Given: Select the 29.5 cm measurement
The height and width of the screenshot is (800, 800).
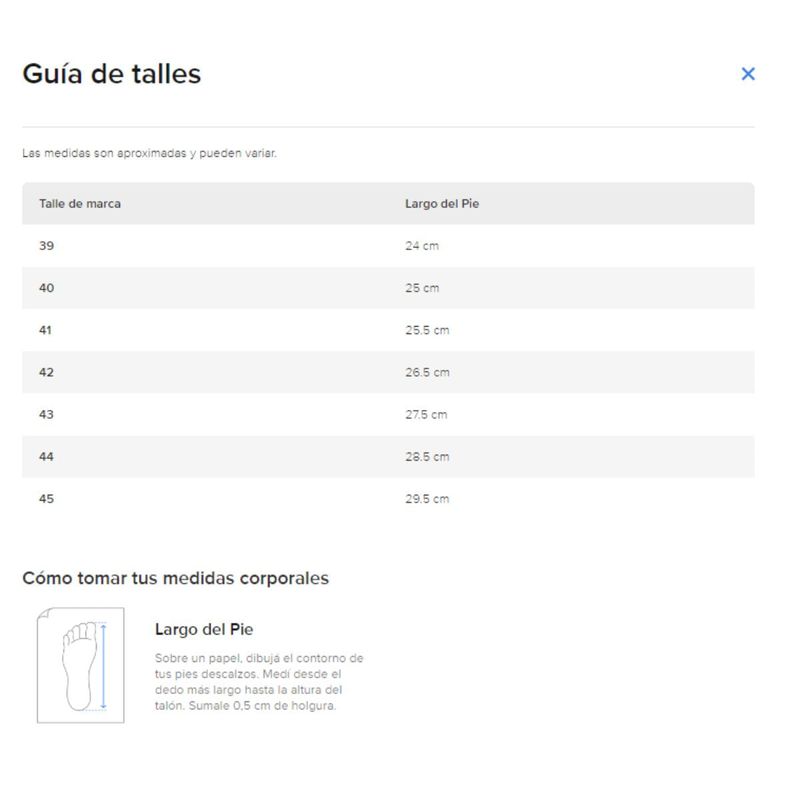Looking at the screenshot, I should point(428,499).
